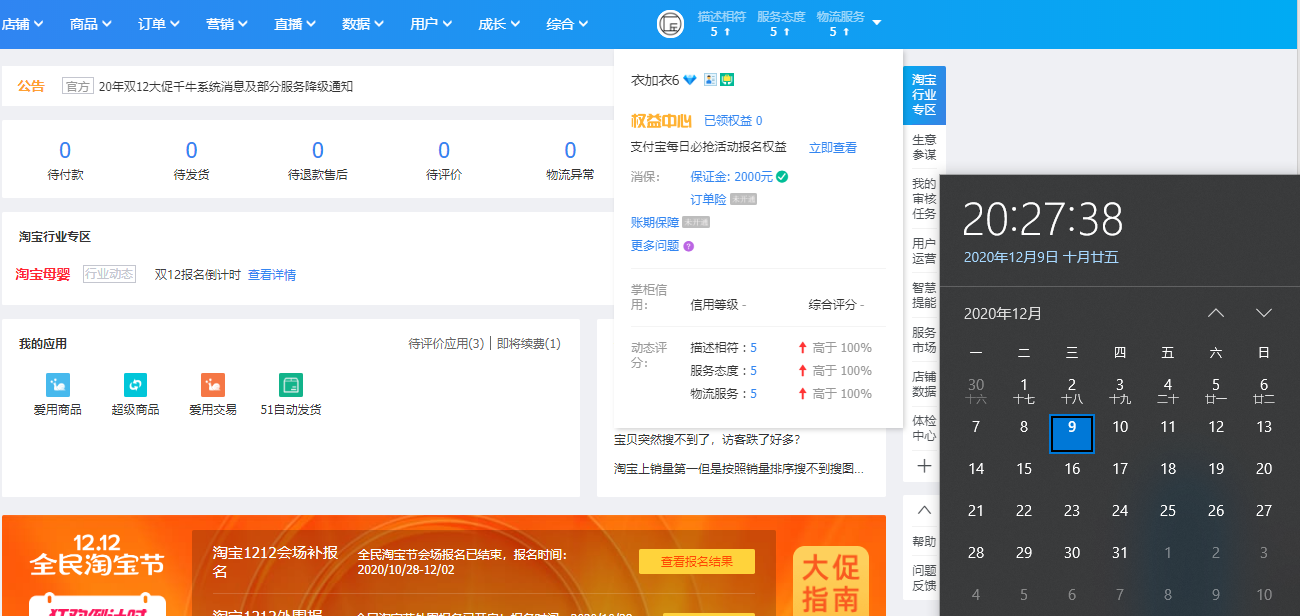Switch to 用户运营 in the sidebar
Image resolution: width=1300 pixels, height=616 pixels.
point(924,250)
